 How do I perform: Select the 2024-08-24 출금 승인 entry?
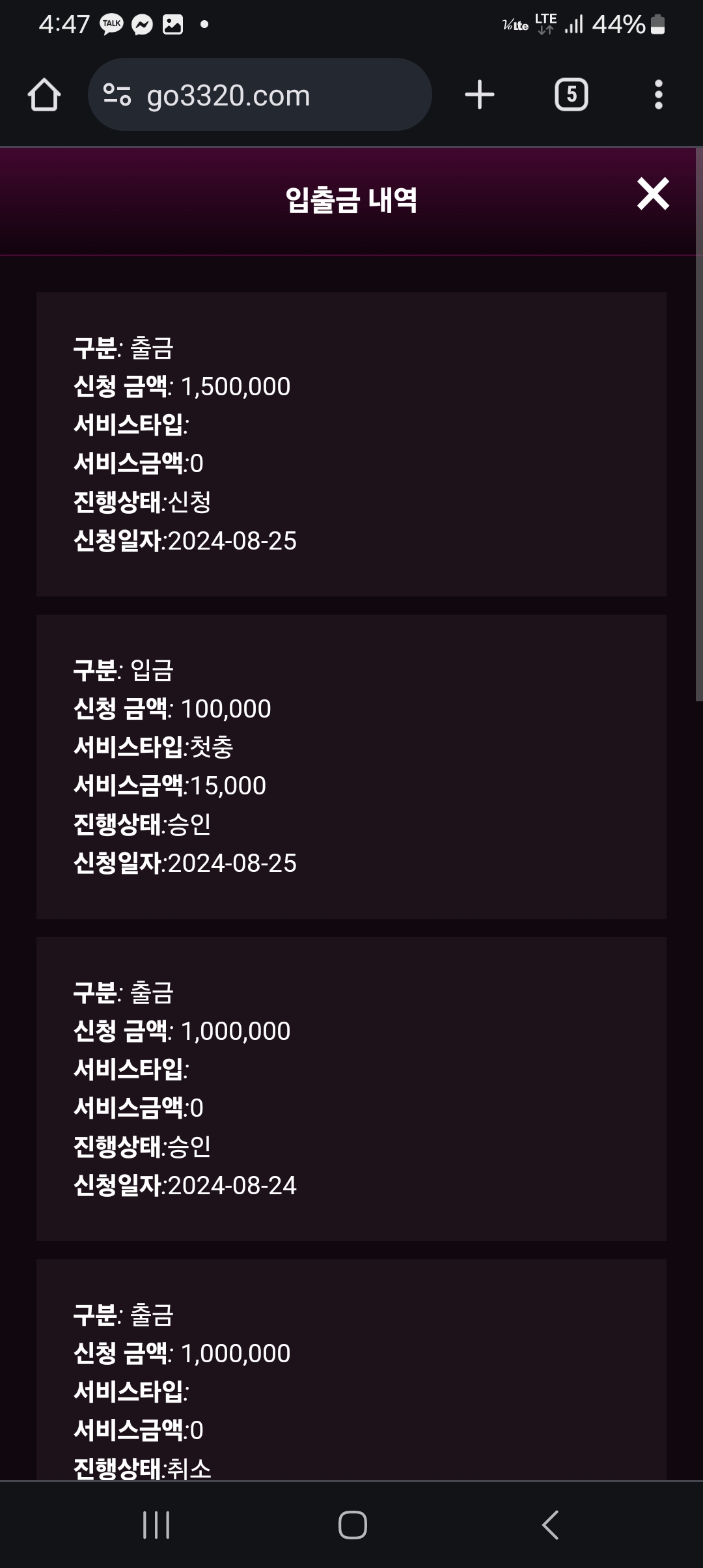coord(351,1089)
